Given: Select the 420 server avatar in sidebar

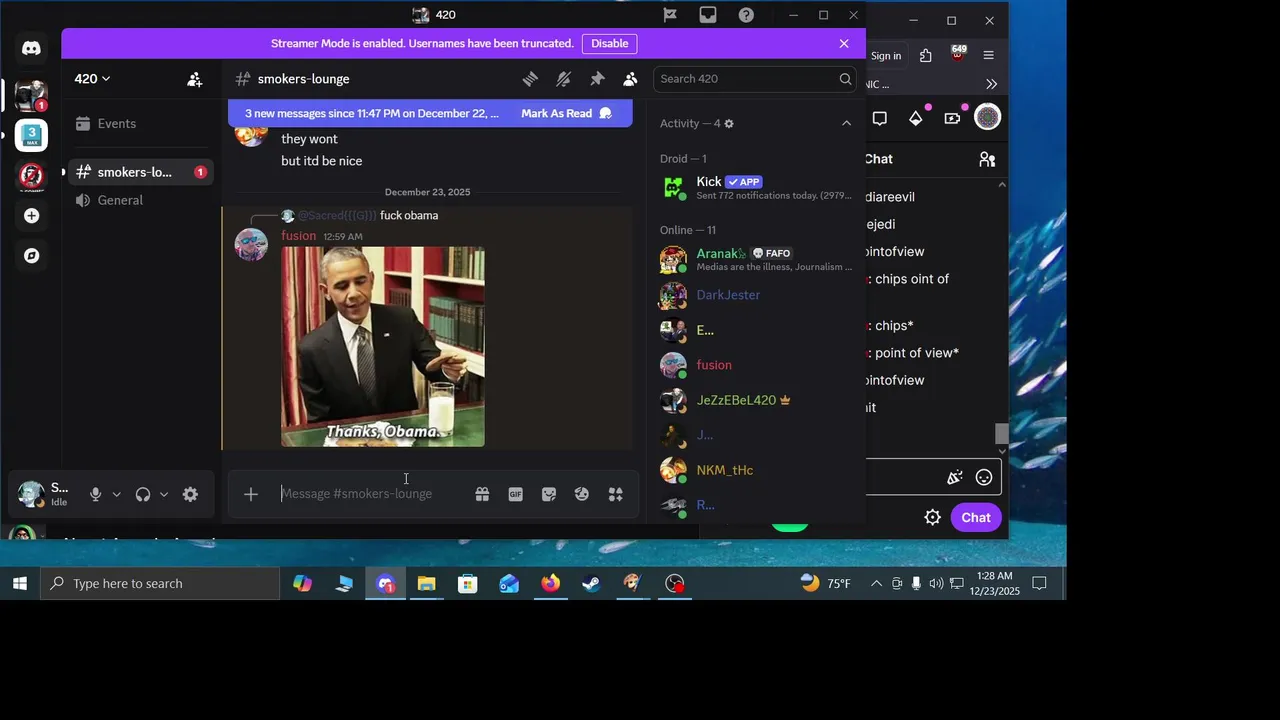Looking at the screenshot, I should click(31, 94).
